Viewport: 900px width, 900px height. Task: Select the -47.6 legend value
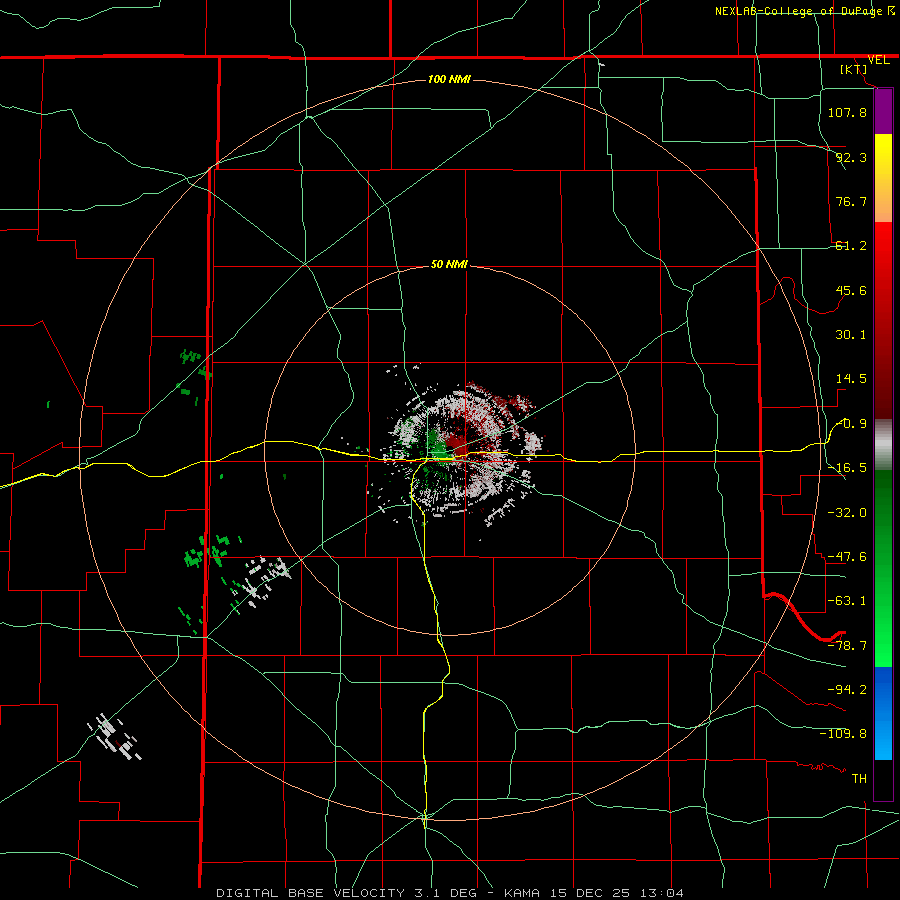(x=847, y=557)
